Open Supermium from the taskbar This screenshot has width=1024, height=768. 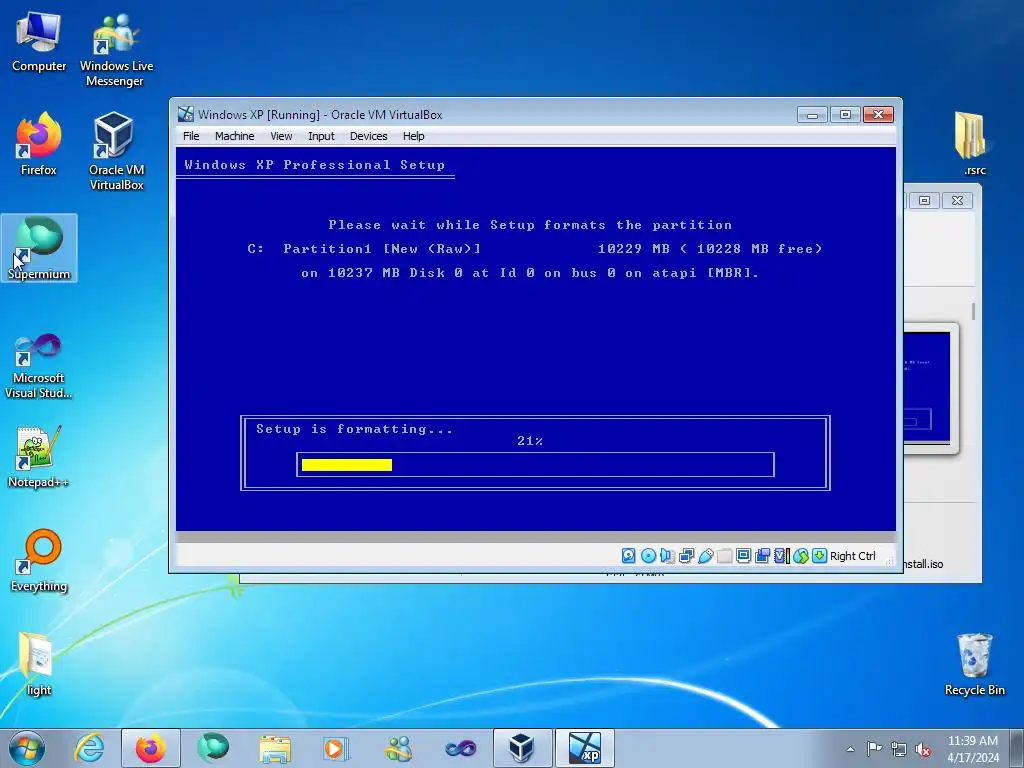[213, 748]
